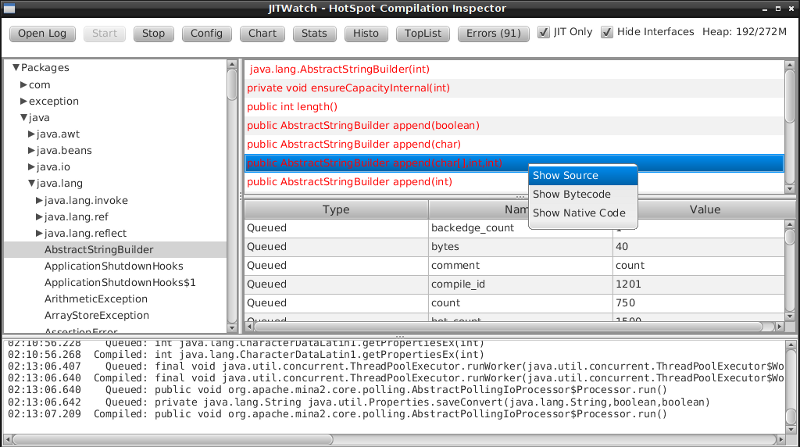Select the ArithmeticException class
This screenshot has width=800, height=447.
[96, 299]
